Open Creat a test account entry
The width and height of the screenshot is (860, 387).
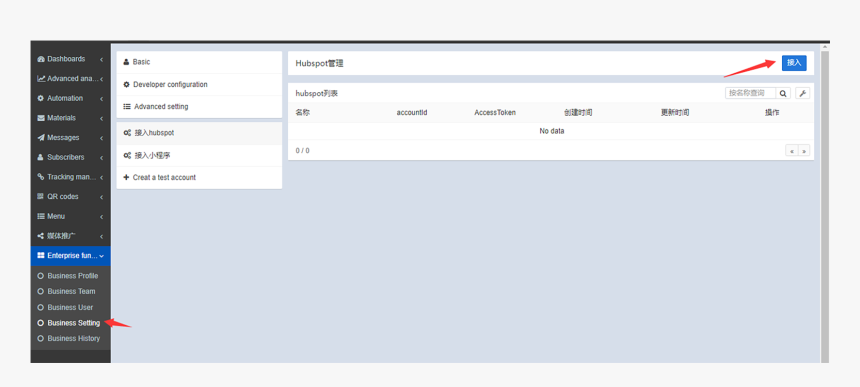coord(199,178)
